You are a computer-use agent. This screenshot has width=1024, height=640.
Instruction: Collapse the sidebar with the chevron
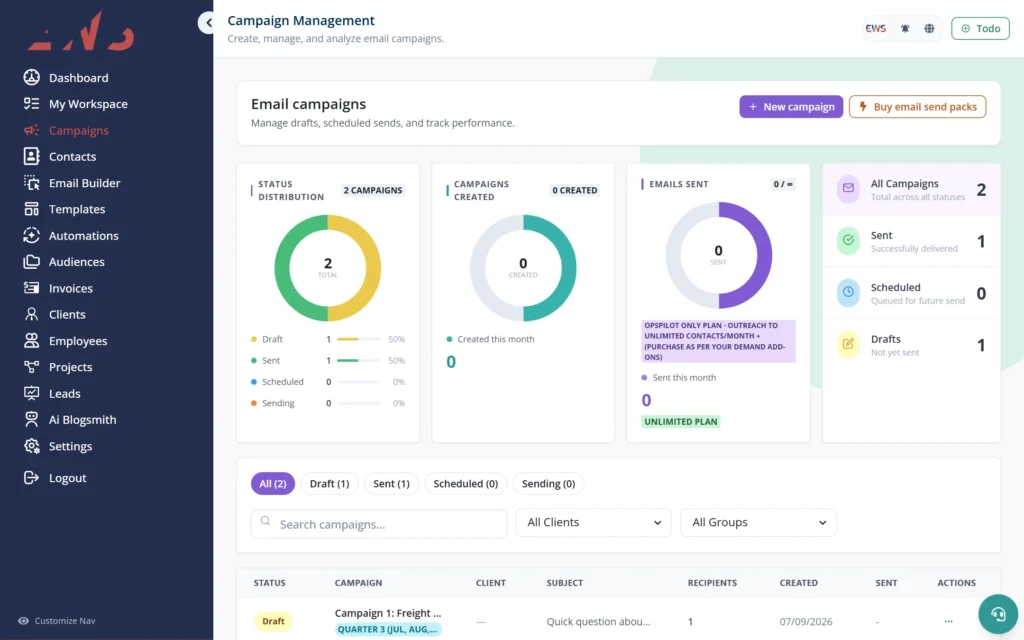tap(208, 23)
